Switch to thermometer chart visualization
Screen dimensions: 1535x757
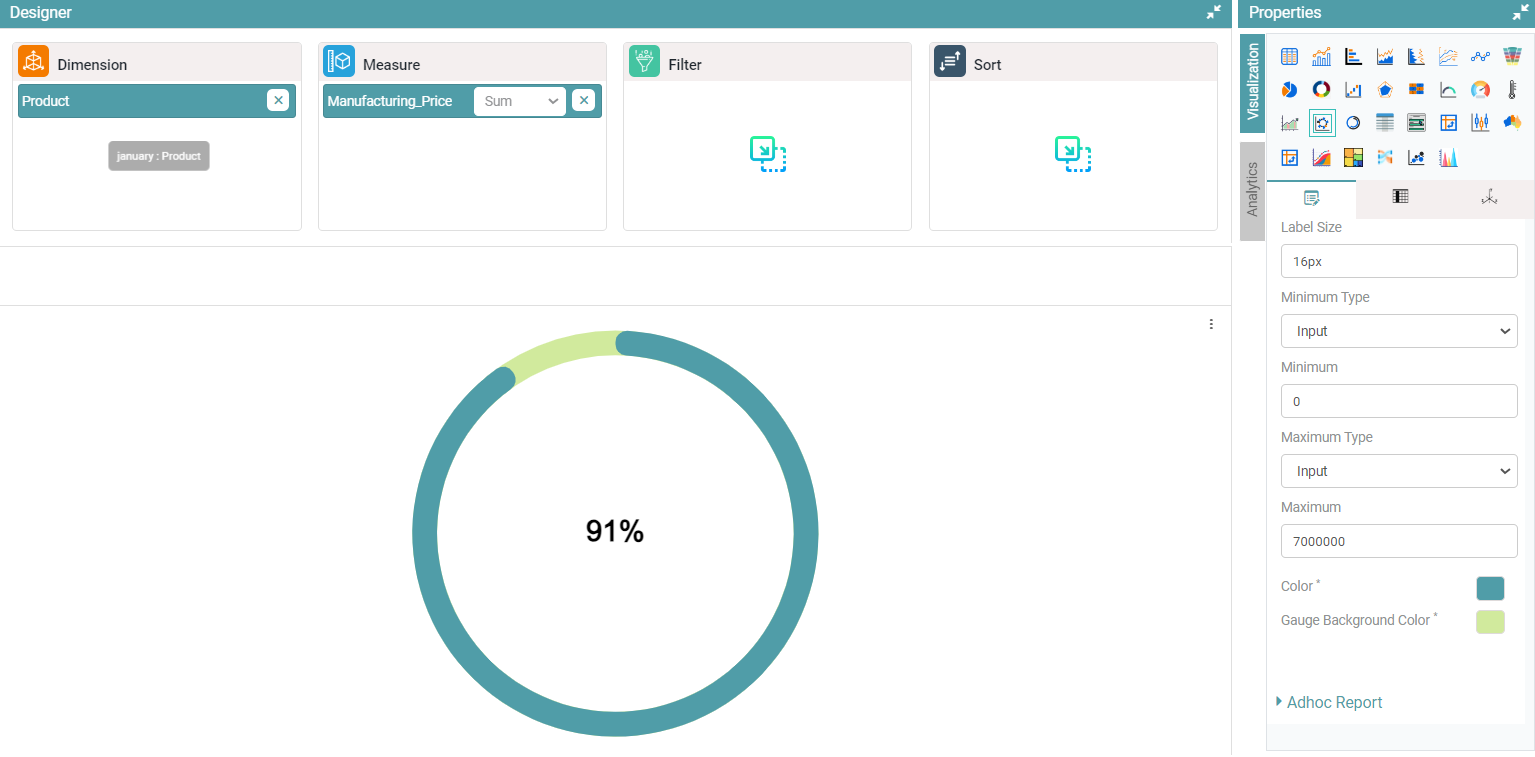point(1512,90)
